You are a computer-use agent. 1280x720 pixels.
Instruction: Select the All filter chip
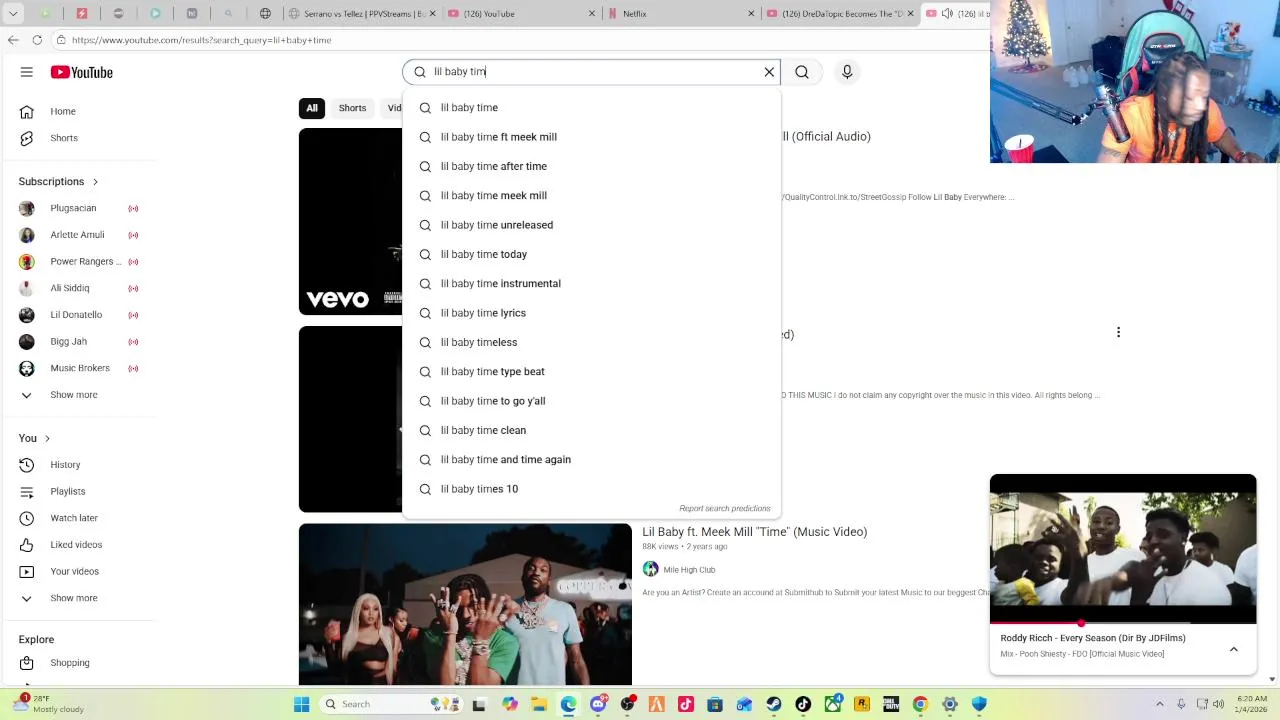(x=312, y=108)
